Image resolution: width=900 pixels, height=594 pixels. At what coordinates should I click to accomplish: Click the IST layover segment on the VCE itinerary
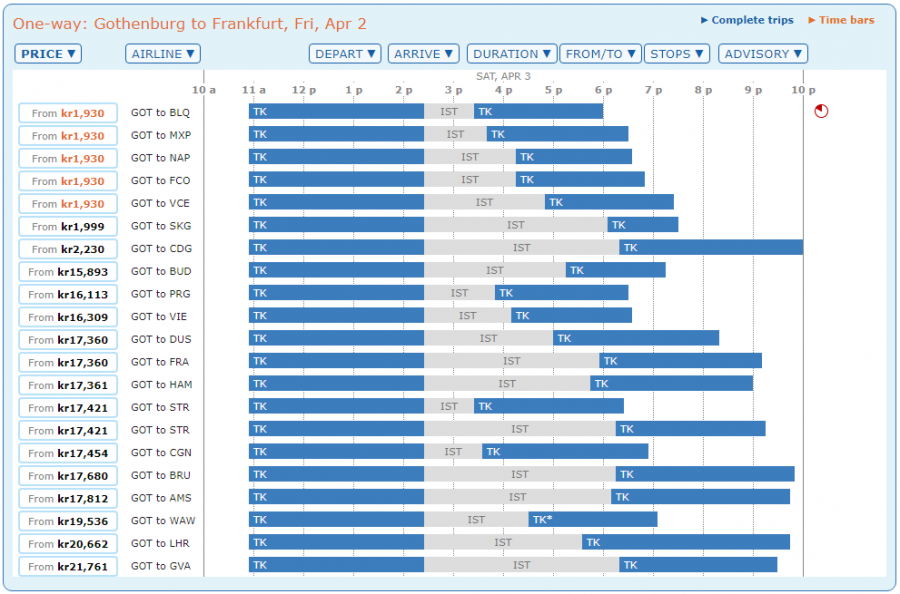[484, 202]
